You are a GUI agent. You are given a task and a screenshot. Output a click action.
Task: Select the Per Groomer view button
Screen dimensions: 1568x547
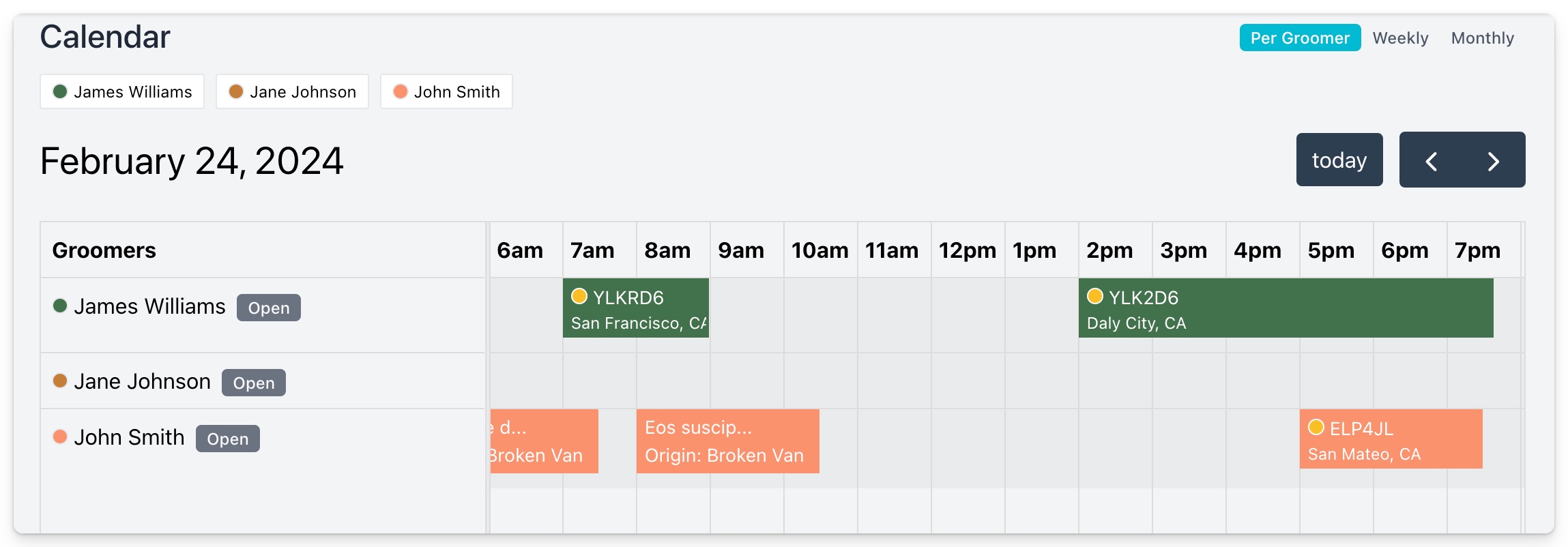(1299, 38)
